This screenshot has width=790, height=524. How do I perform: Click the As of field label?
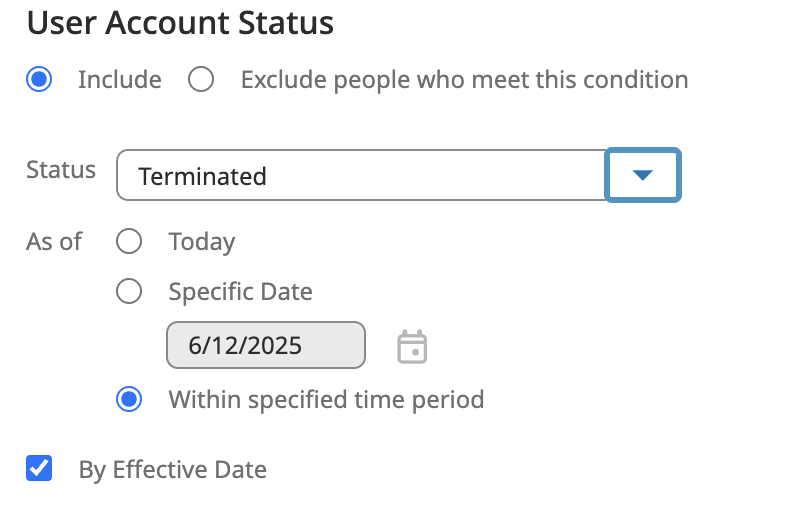54,241
